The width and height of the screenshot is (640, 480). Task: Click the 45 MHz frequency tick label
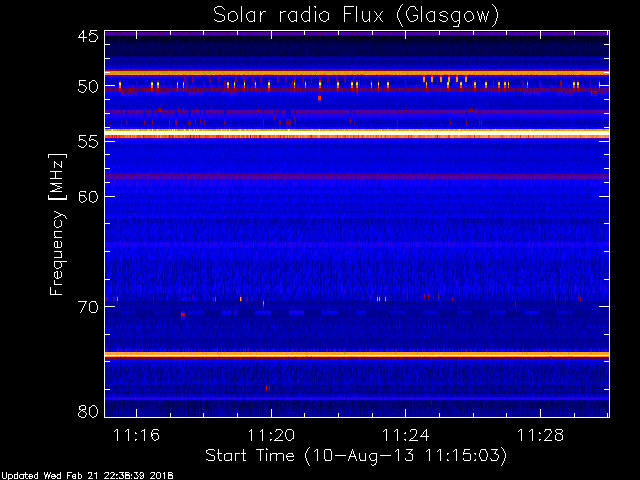[87, 37]
